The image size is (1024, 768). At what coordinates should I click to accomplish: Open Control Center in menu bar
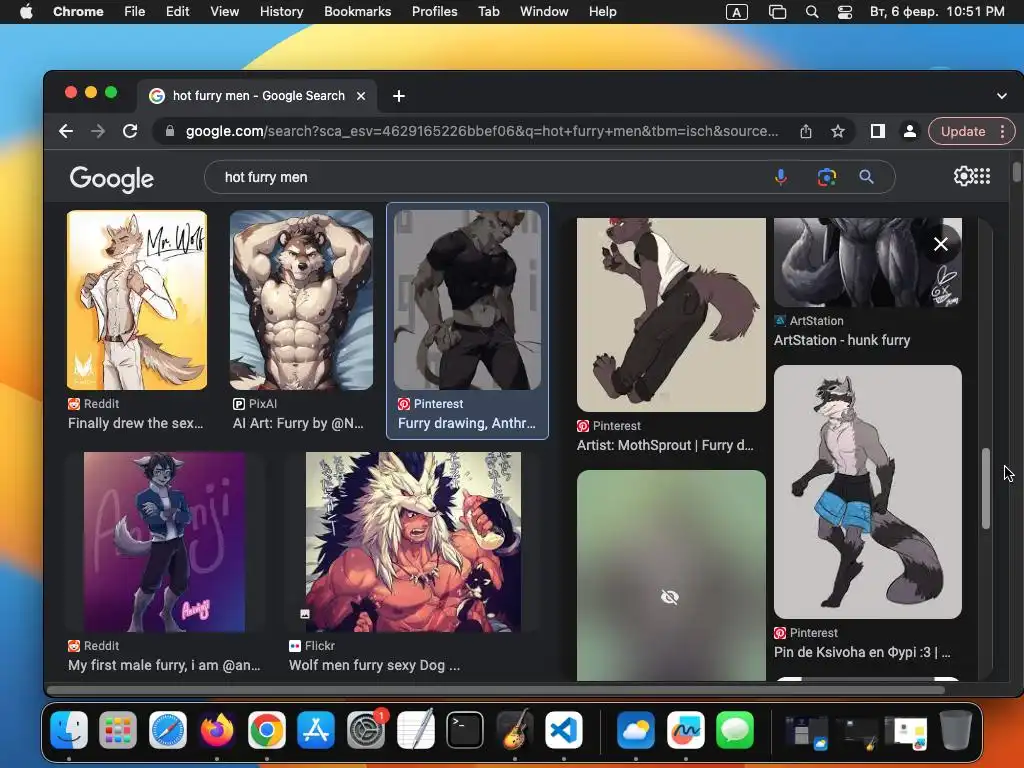[x=844, y=12]
